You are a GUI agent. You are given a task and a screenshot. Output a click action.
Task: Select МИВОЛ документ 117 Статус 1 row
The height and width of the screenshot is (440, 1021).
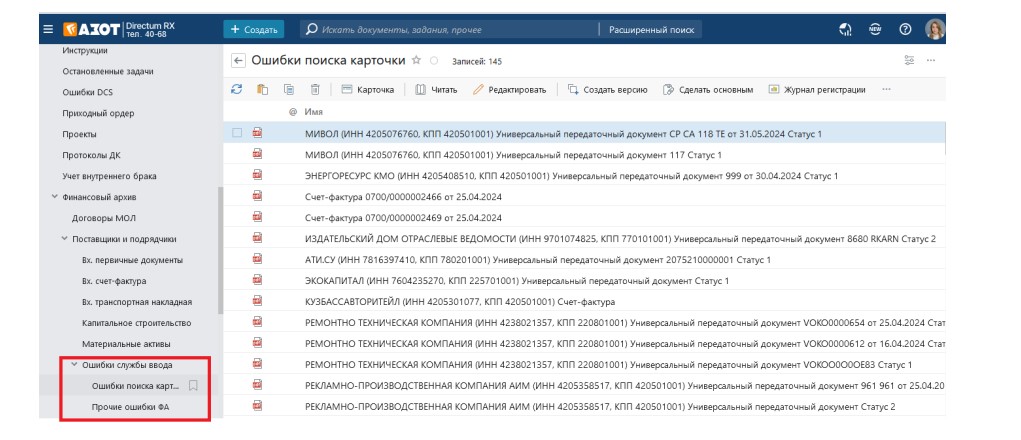[584, 155]
